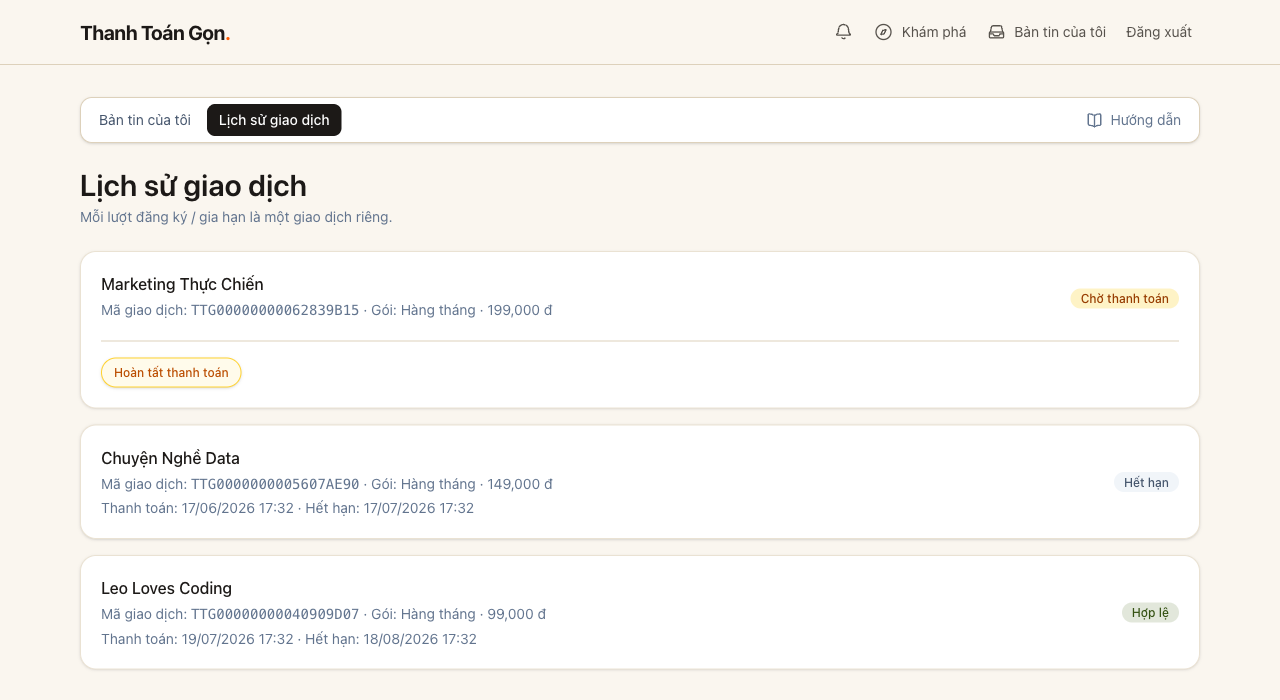Click the Lịch sử giao dịch page heading
Image resolution: width=1280 pixels, height=700 pixels.
193,186
